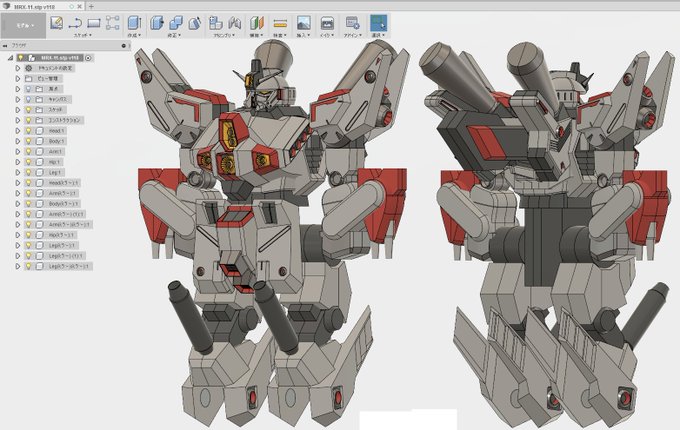This screenshot has width=680, height=430.
Task: Click the Extrude (作成) tool icon
Action: (x=134, y=23)
